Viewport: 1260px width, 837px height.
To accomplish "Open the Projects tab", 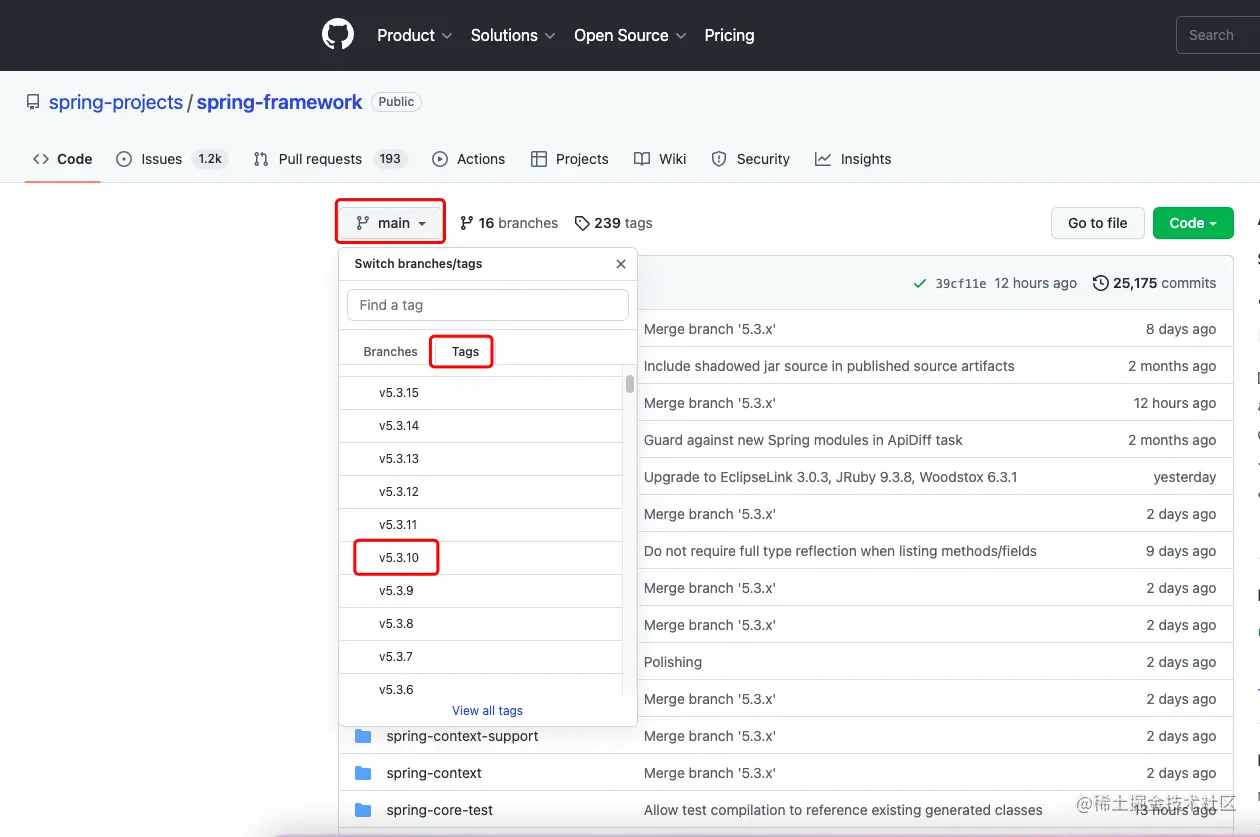I will (569, 159).
